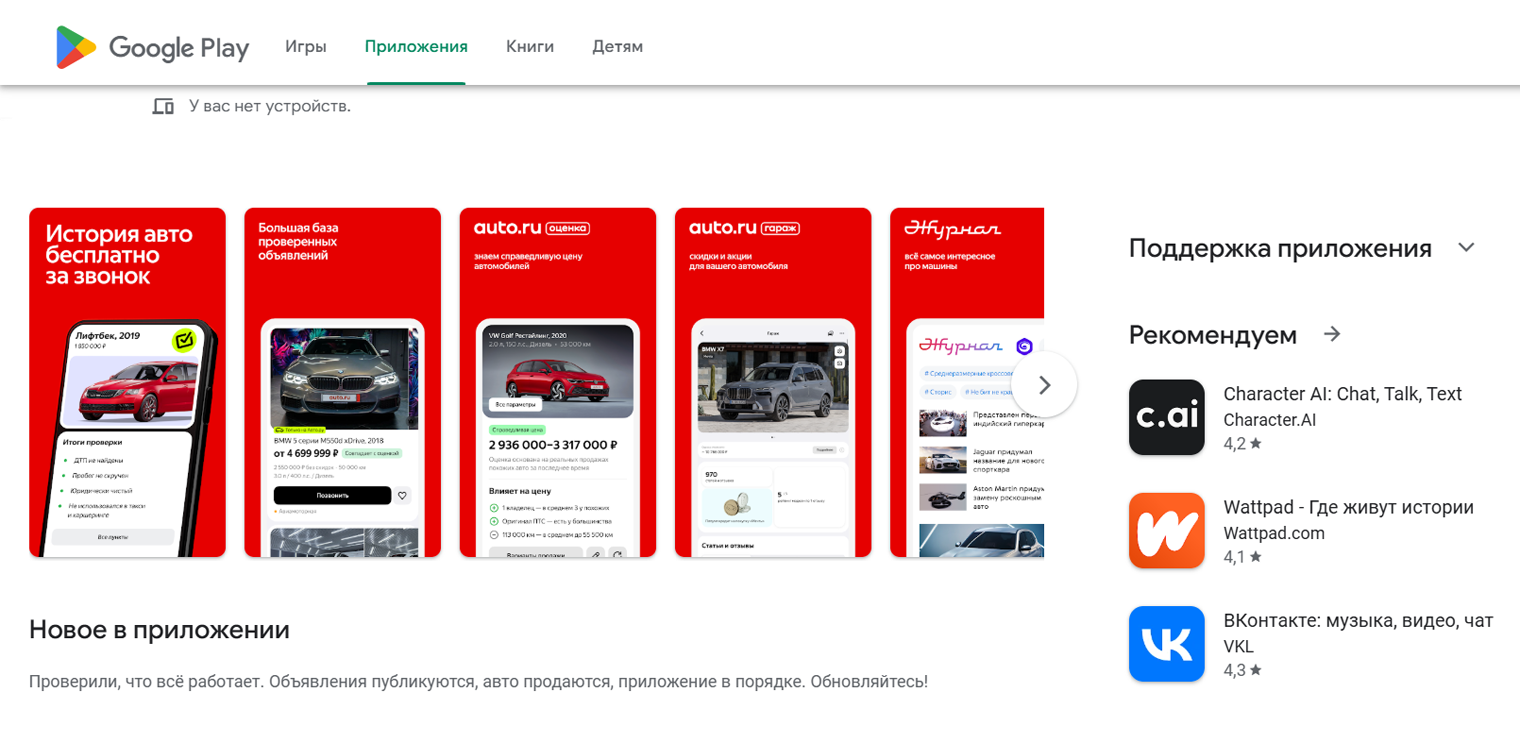Open the Журнал screenshot

(967, 382)
